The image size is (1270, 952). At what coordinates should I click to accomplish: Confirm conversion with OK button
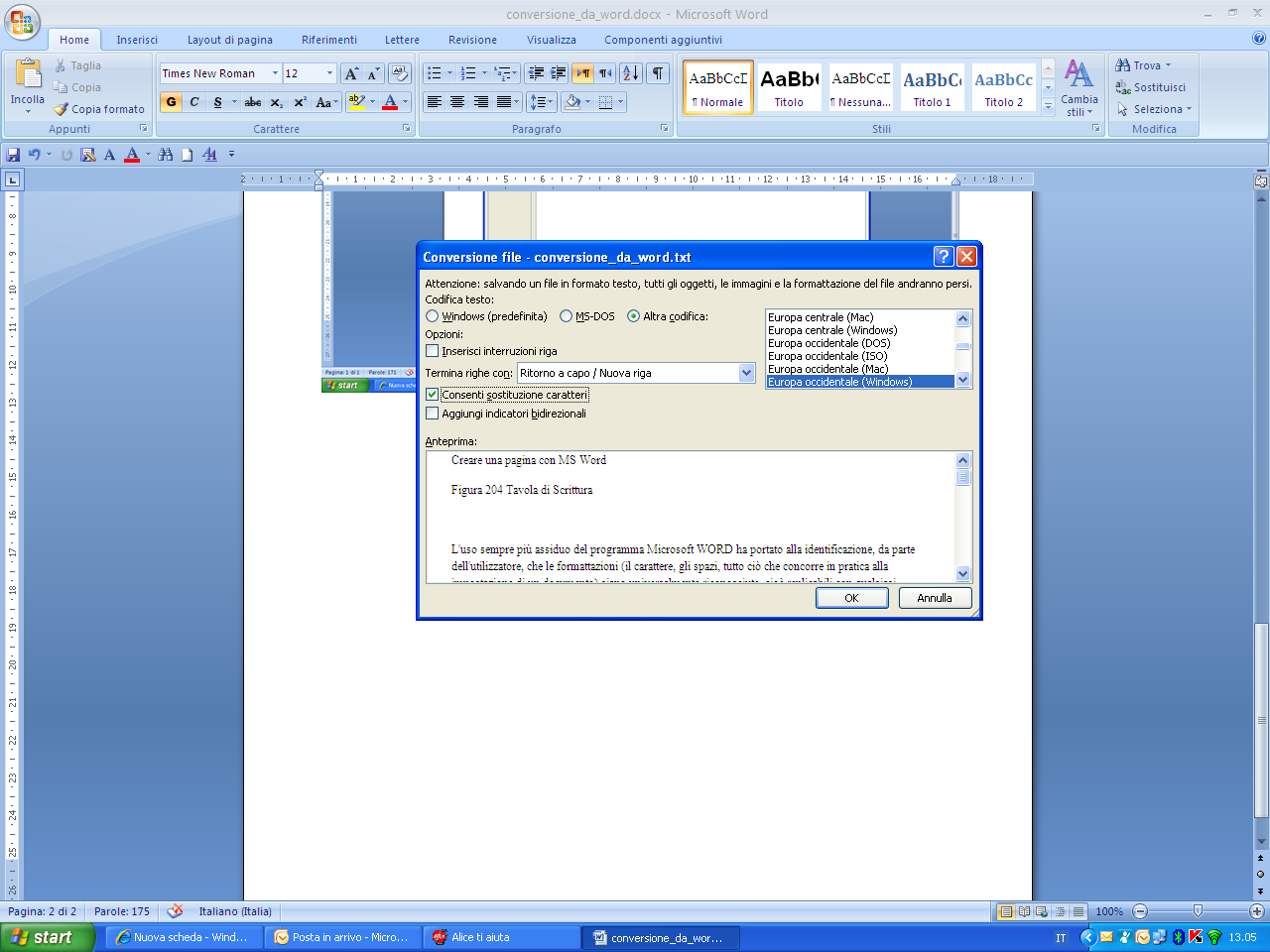[851, 598]
